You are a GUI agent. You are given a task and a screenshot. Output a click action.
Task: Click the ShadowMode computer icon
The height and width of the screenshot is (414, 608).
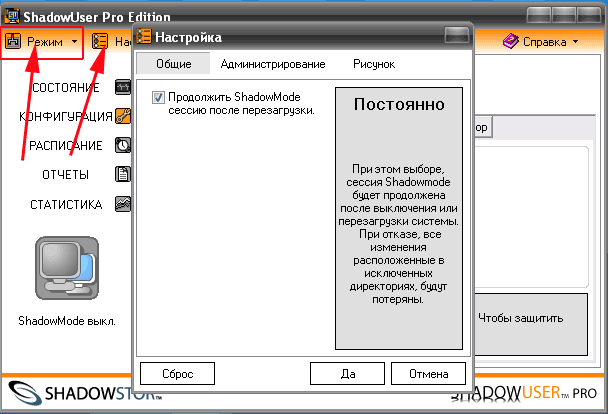click(67, 268)
